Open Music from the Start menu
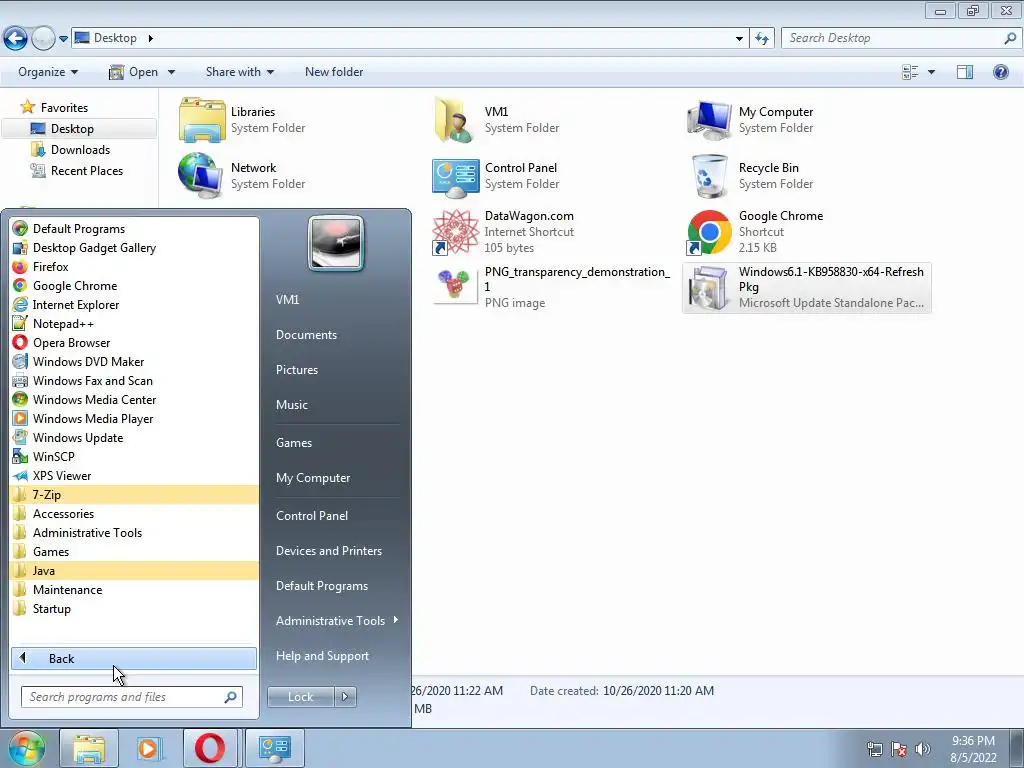 click(x=291, y=405)
